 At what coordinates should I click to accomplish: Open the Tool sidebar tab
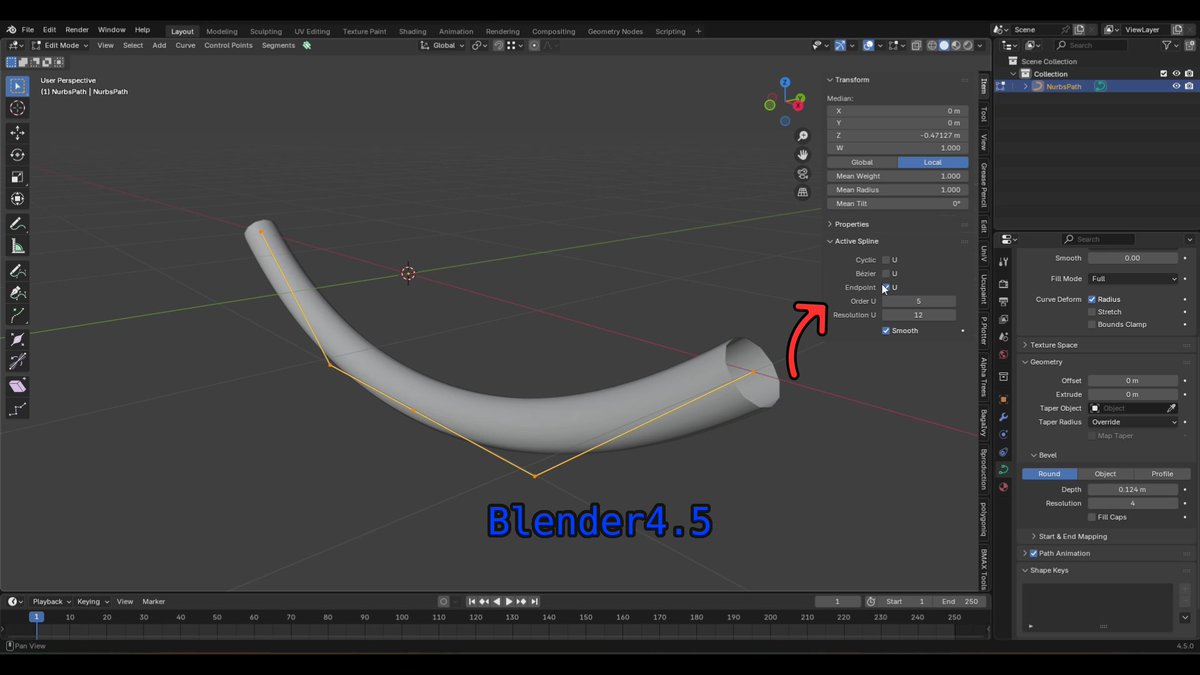coord(984,114)
